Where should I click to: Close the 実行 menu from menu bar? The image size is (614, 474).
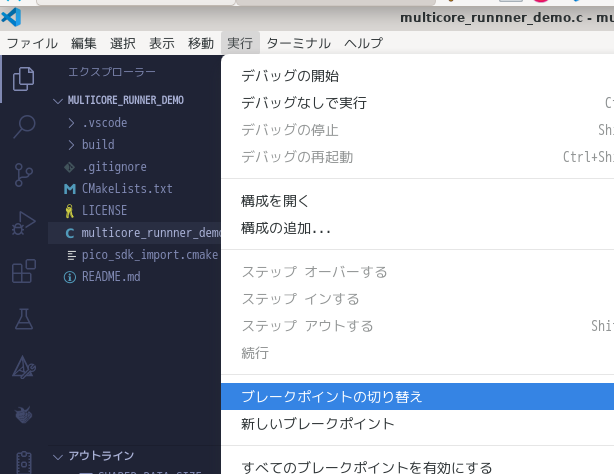pyautogui.click(x=240, y=43)
